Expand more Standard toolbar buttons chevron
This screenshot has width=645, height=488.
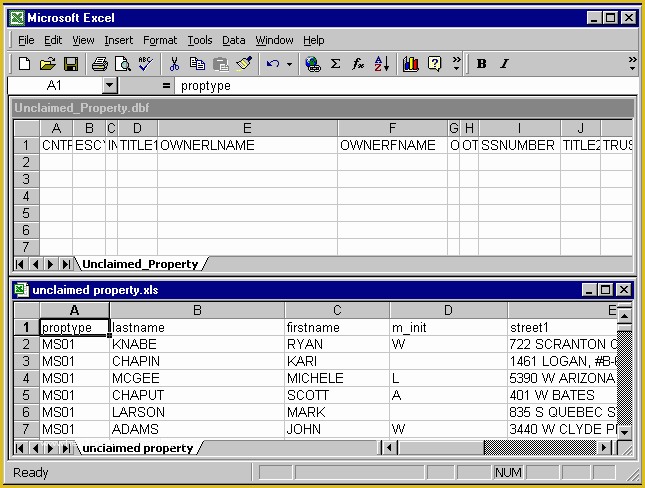coord(457,64)
